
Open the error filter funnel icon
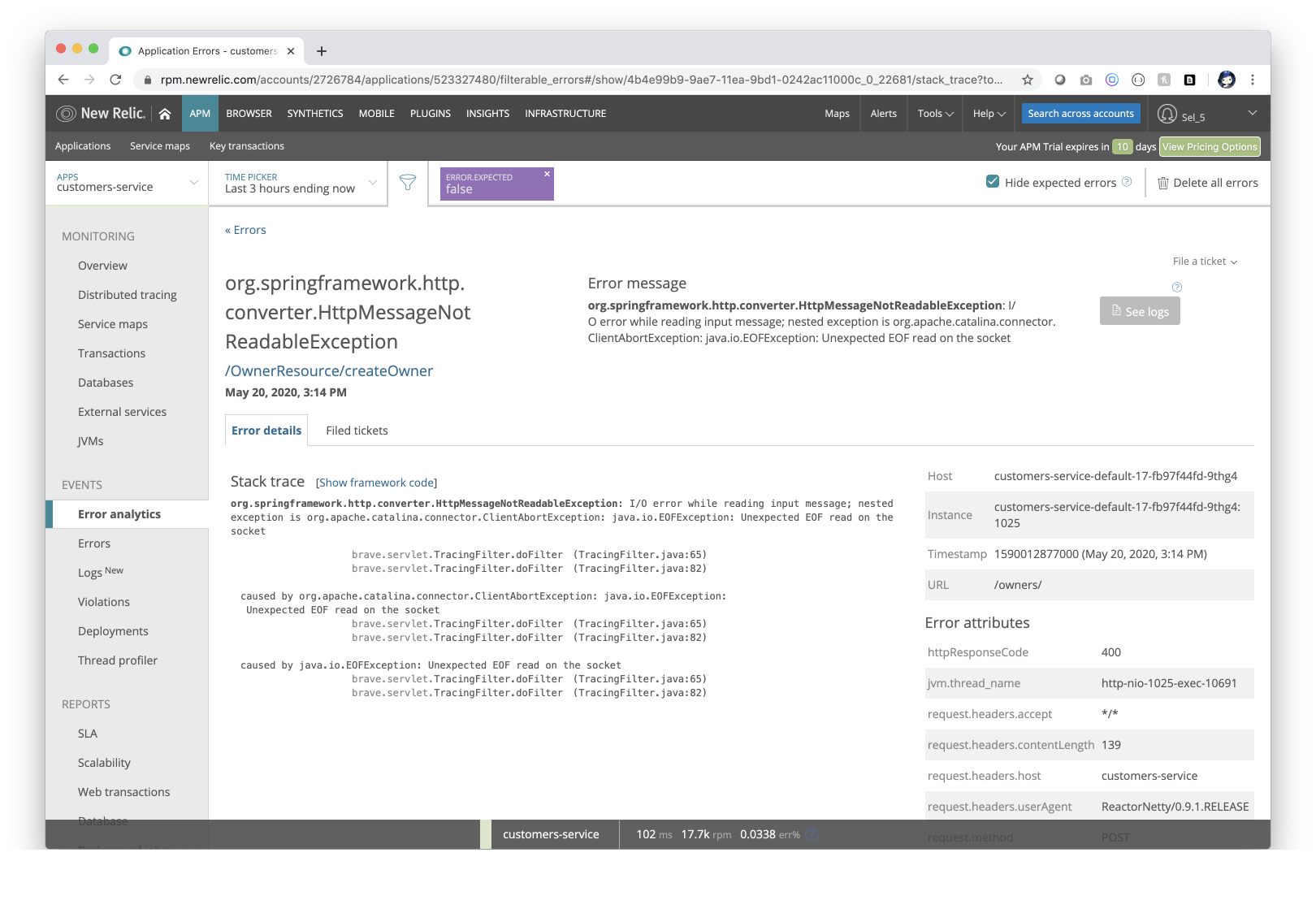pyautogui.click(x=408, y=183)
